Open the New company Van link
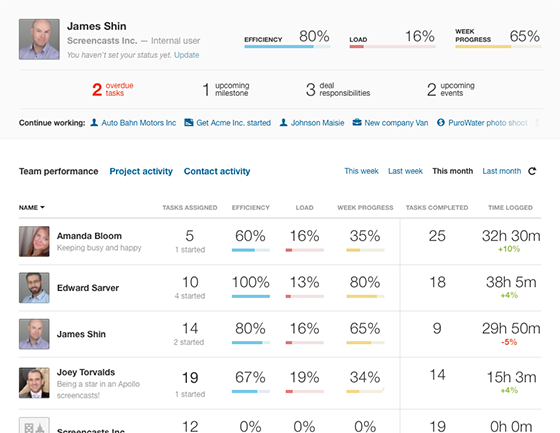This screenshot has width=560, height=433. 396,123
